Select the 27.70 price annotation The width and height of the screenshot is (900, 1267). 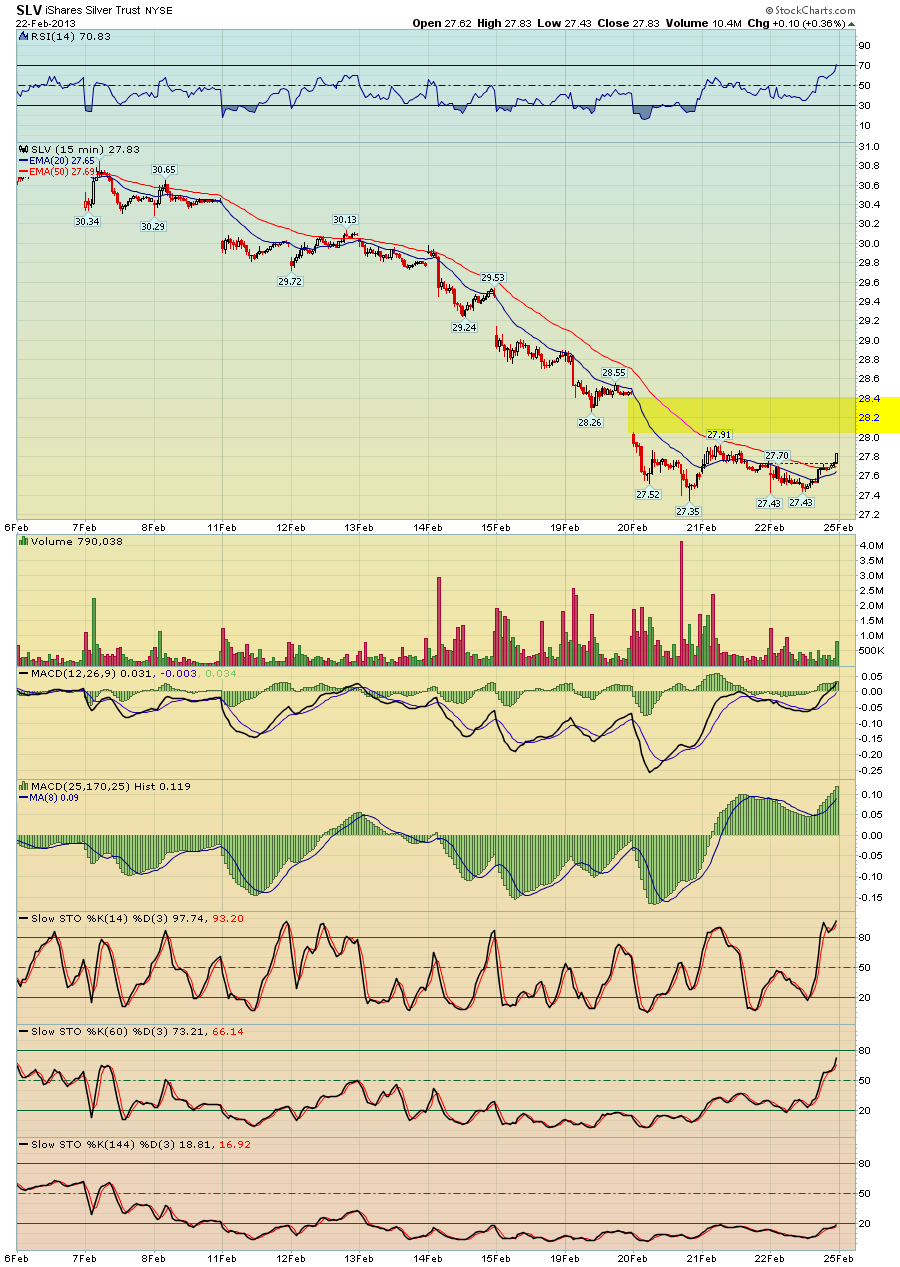point(778,455)
